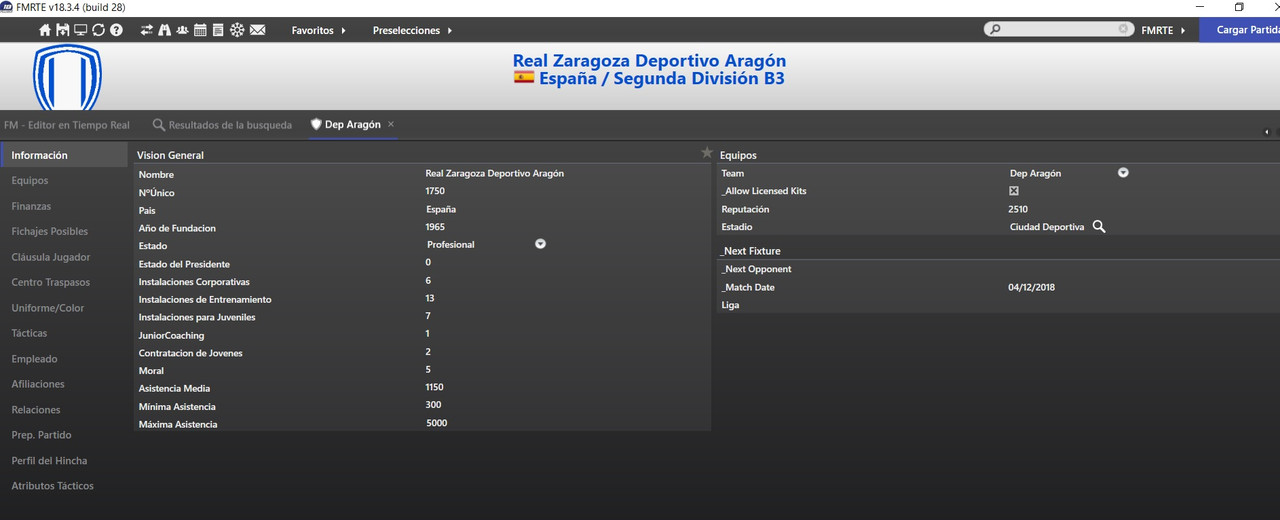Click the swap arrows transfer icon
The height and width of the screenshot is (520, 1280).
[x=147, y=30]
